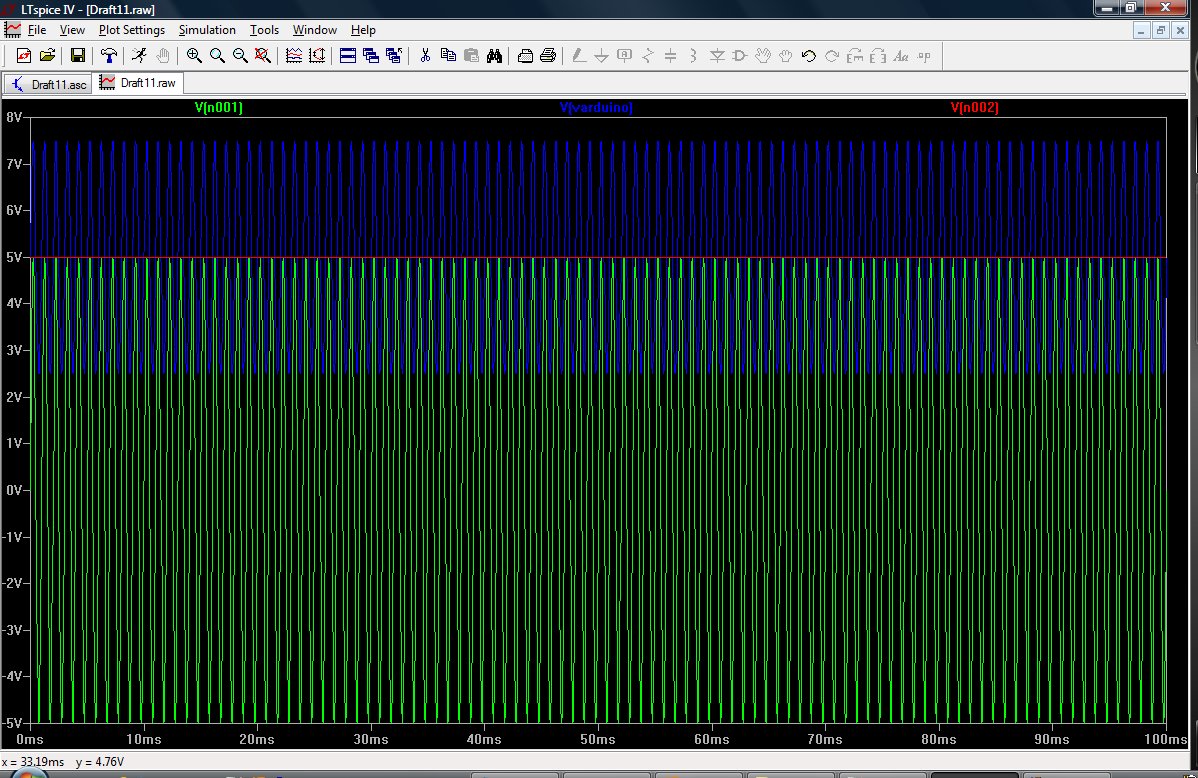The height and width of the screenshot is (778, 1198).
Task: Click the scissors Cut icon
Action: pos(425,56)
